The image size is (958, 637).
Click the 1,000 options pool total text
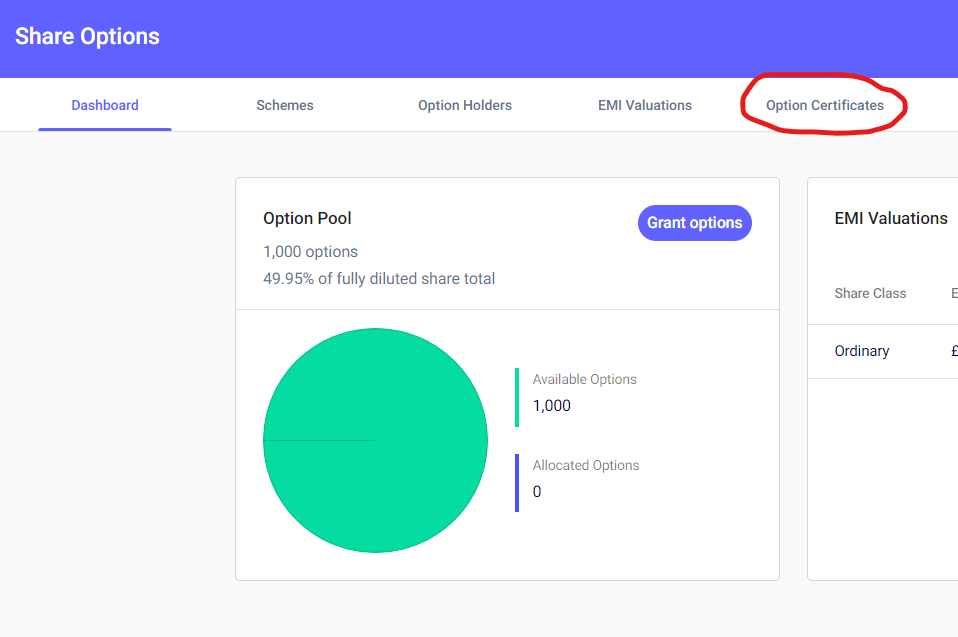point(310,252)
